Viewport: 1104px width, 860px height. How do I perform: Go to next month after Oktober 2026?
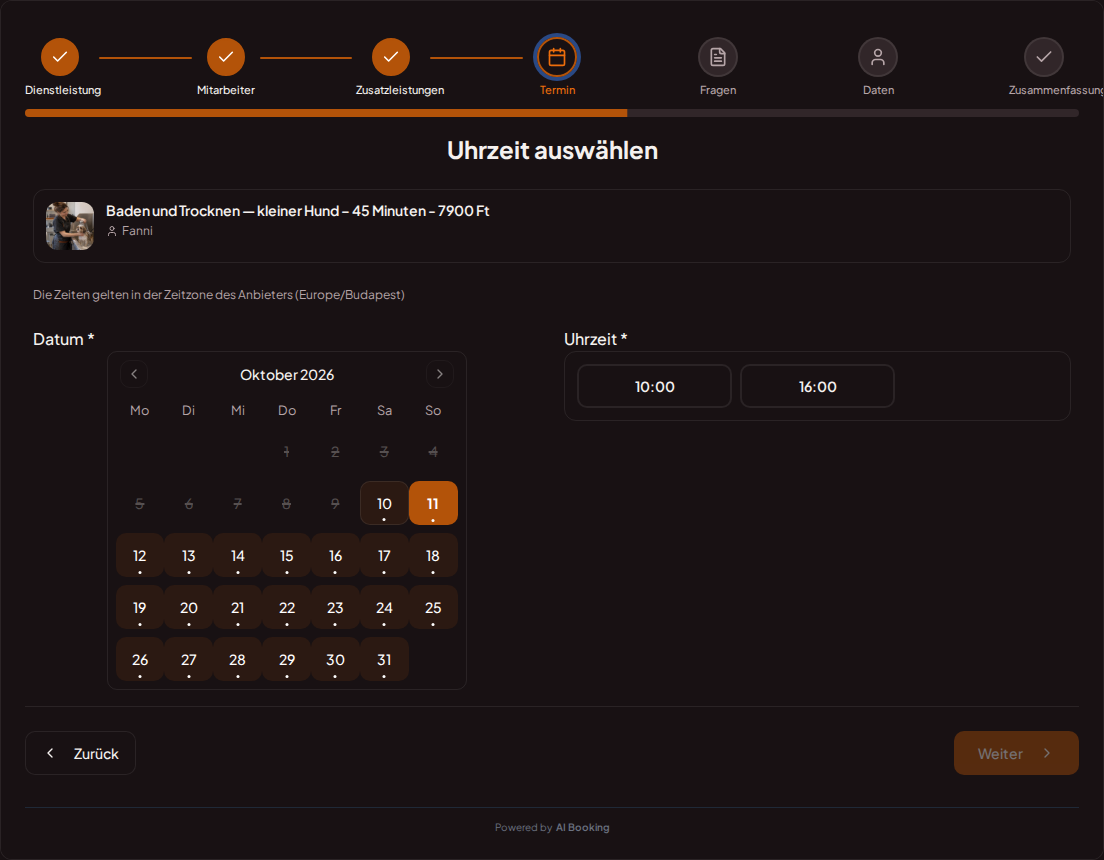439,374
